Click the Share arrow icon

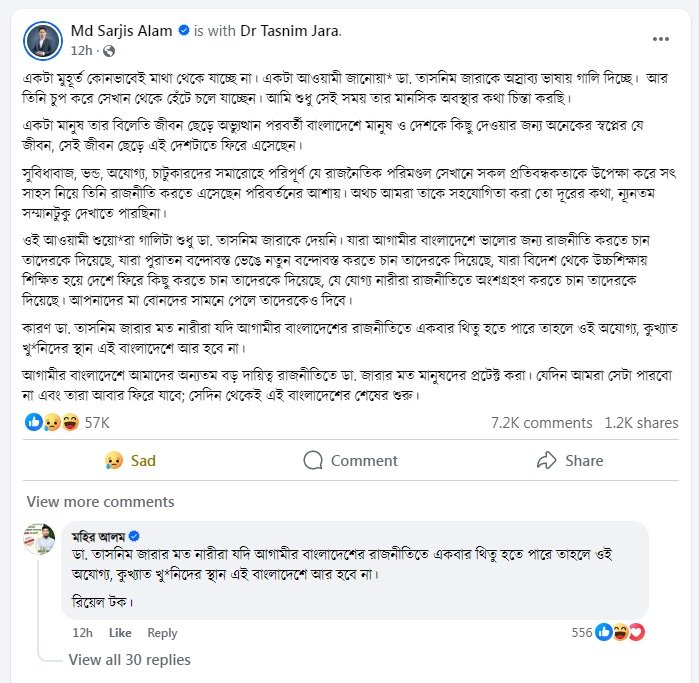[546, 461]
